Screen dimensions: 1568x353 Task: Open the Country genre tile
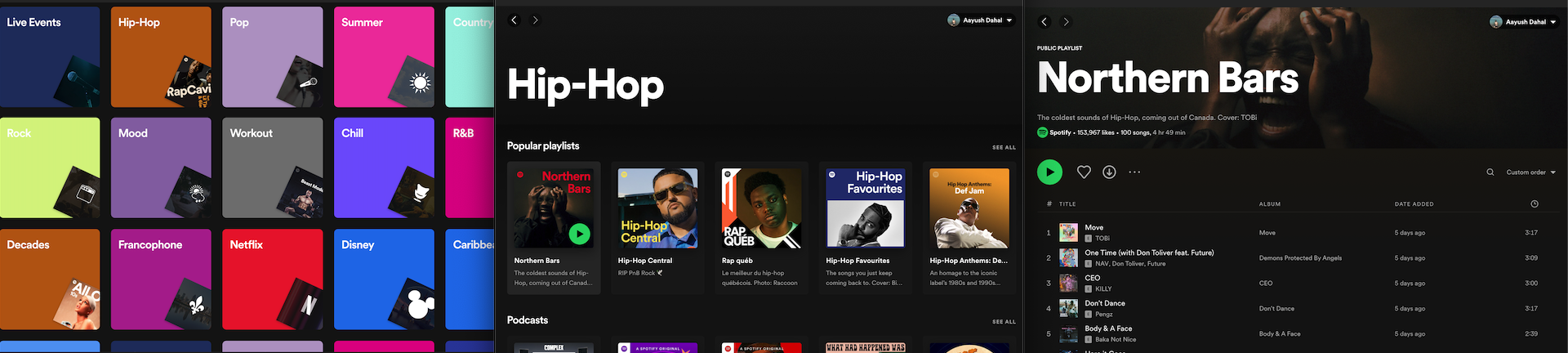(x=470, y=57)
